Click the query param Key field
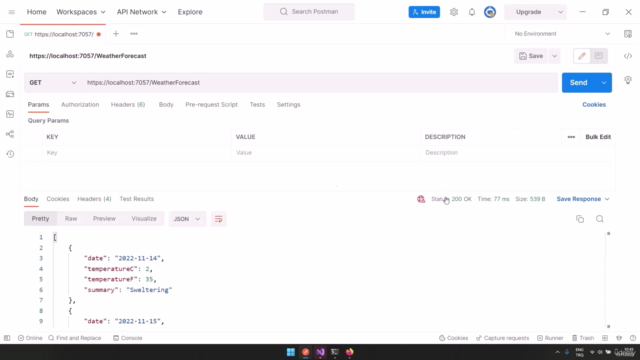The height and width of the screenshot is (360, 640). [137, 153]
